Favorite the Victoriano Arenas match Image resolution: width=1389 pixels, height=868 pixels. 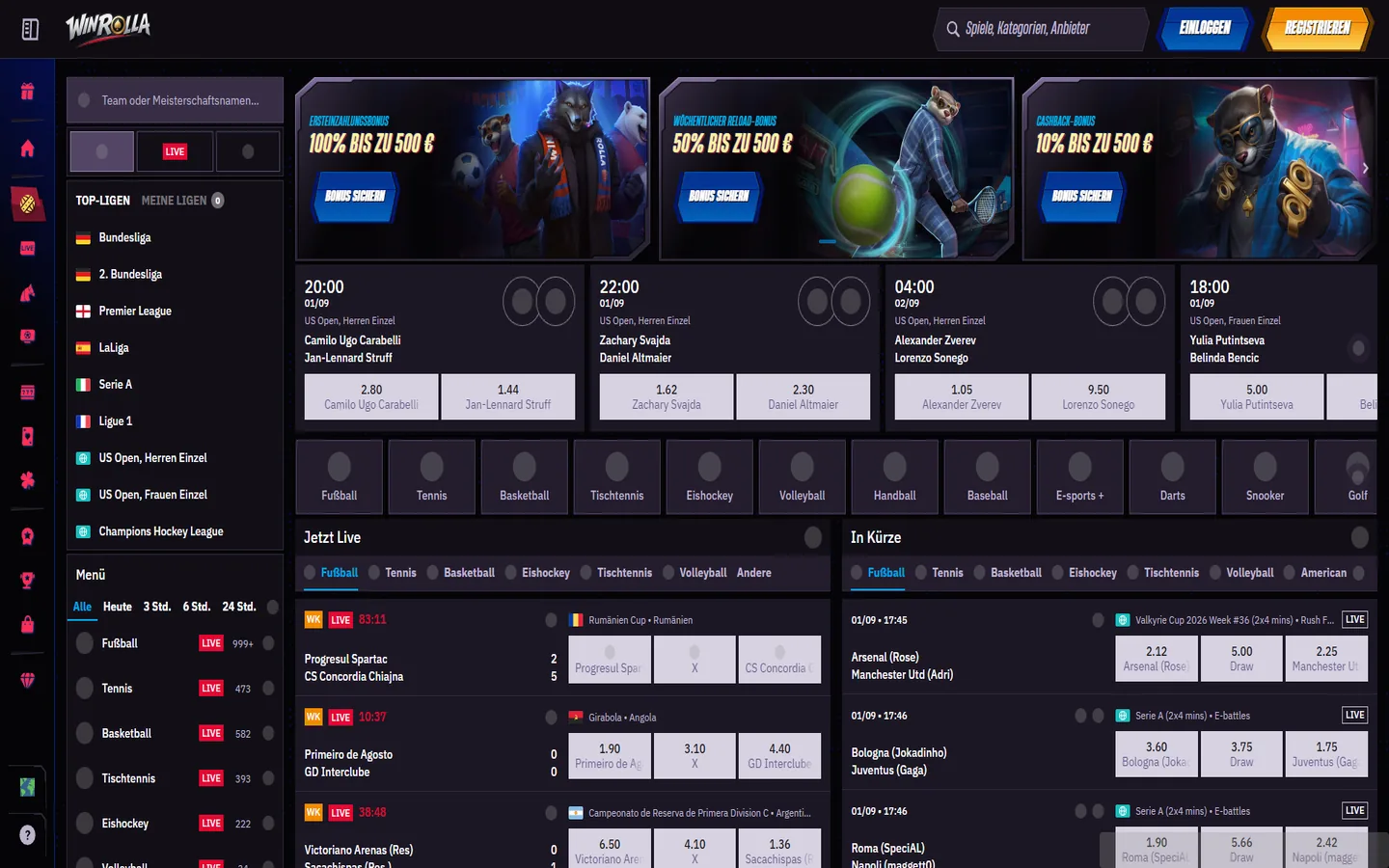point(551,812)
